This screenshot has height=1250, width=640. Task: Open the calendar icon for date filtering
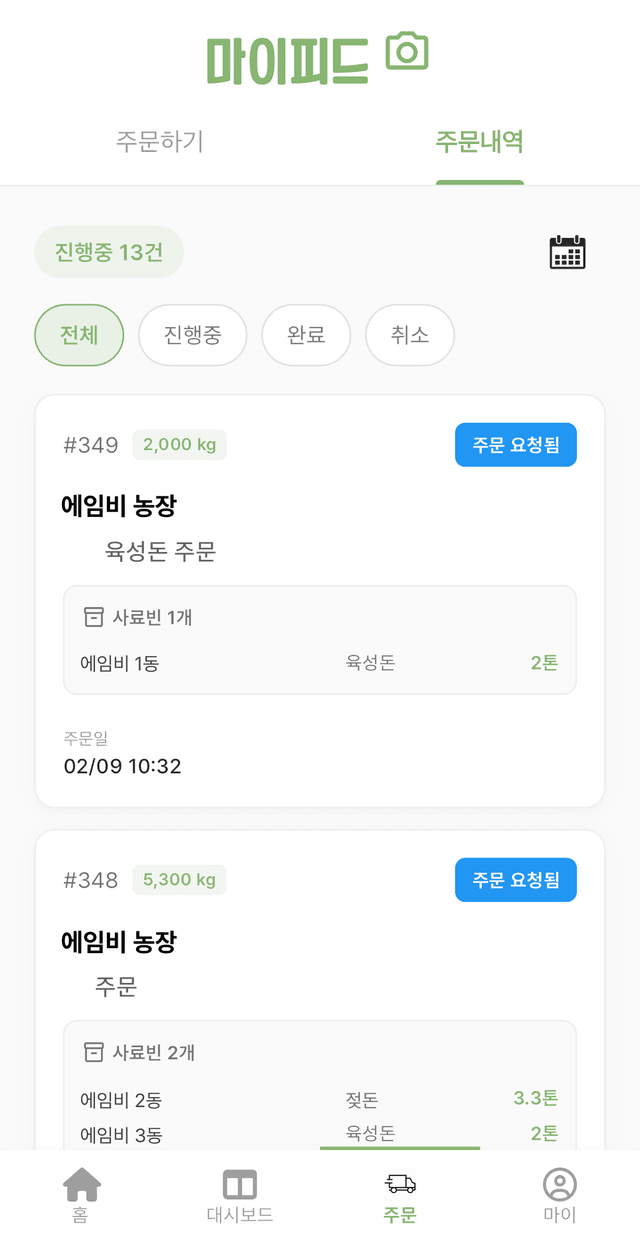tap(567, 252)
